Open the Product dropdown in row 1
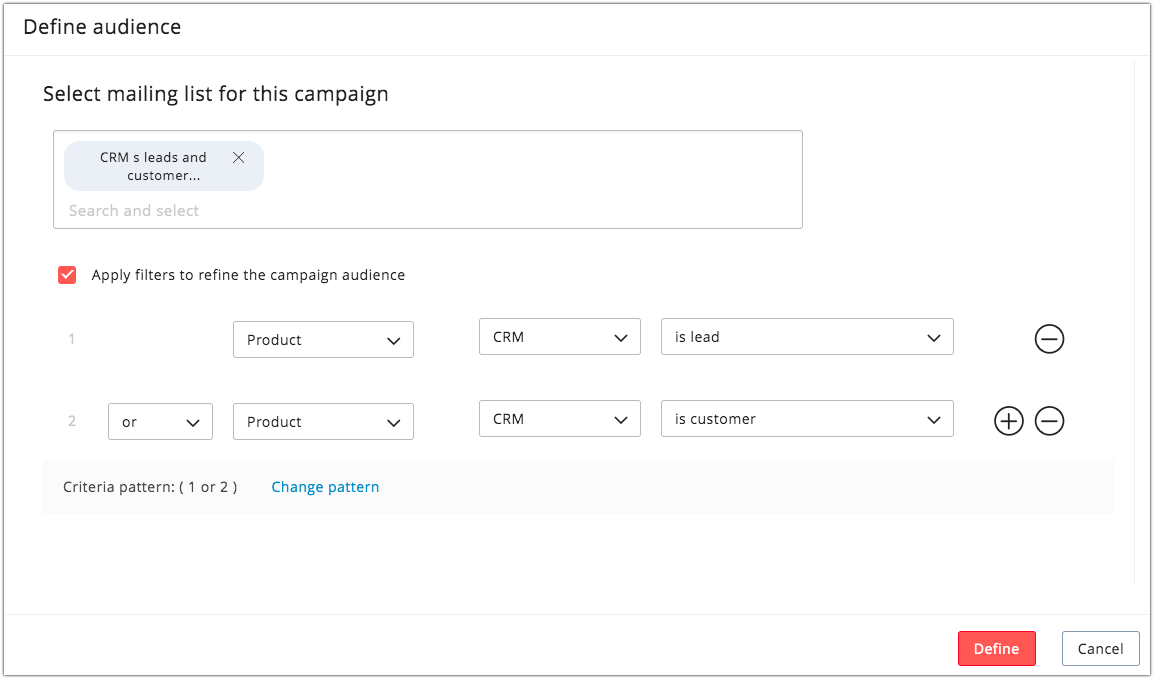The height and width of the screenshot is (679, 1154). 323,340
